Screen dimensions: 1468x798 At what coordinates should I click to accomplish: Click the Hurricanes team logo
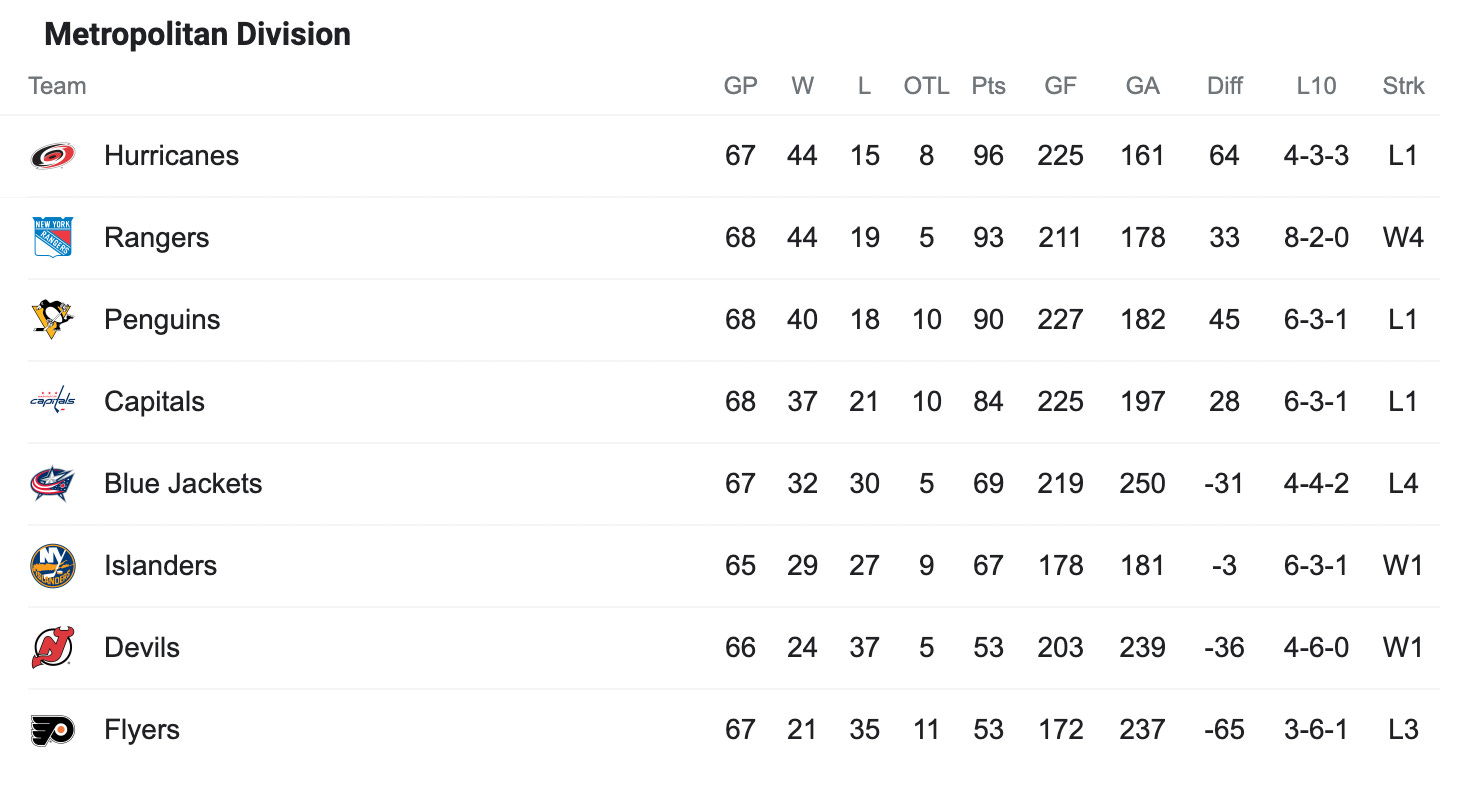click(52, 156)
